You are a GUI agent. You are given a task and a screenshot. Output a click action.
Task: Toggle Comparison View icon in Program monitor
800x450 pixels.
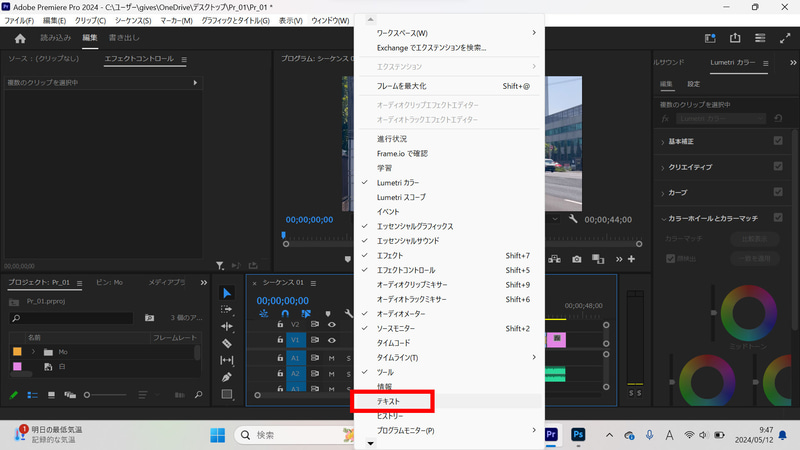point(598,259)
